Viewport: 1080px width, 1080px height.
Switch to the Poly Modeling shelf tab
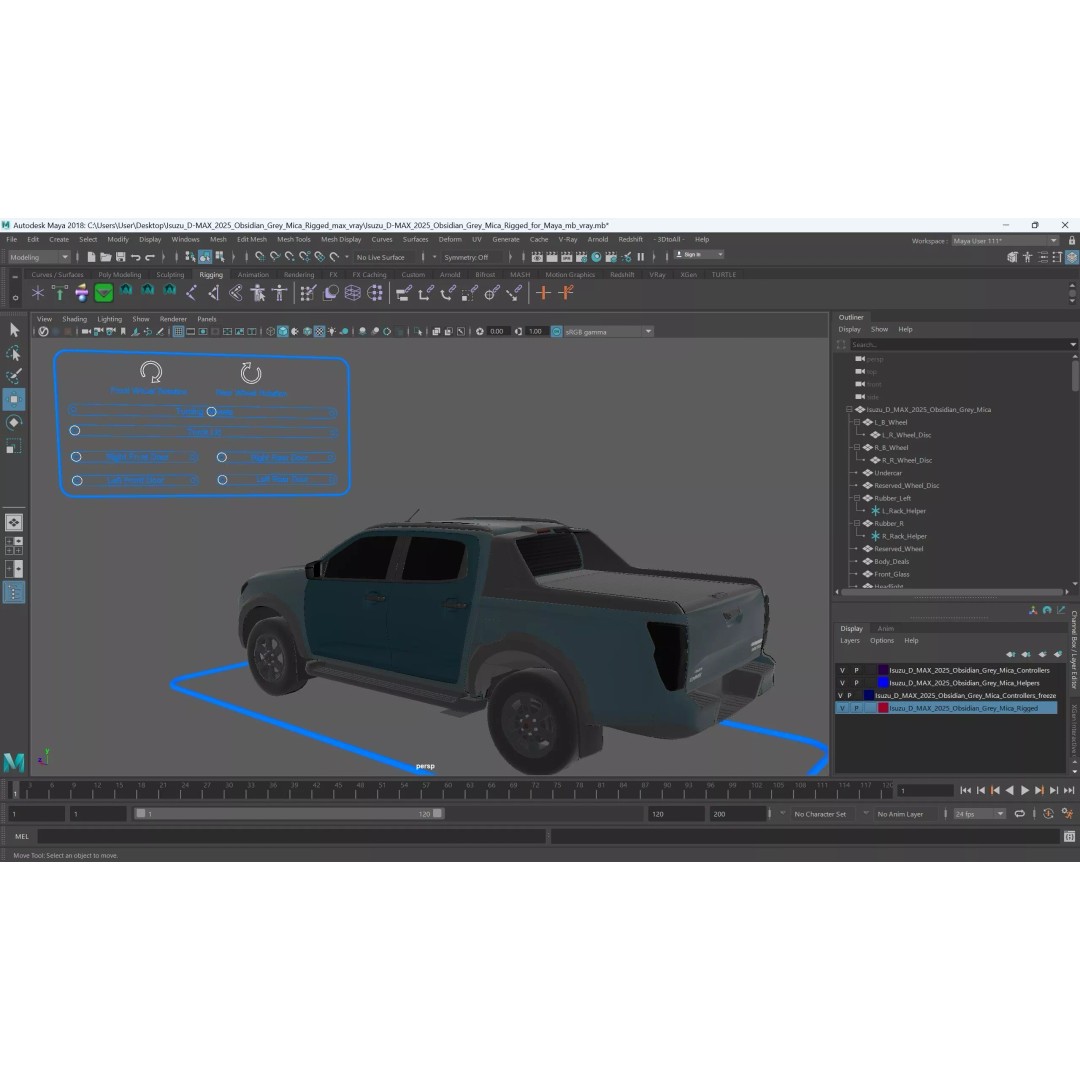(x=119, y=274)
